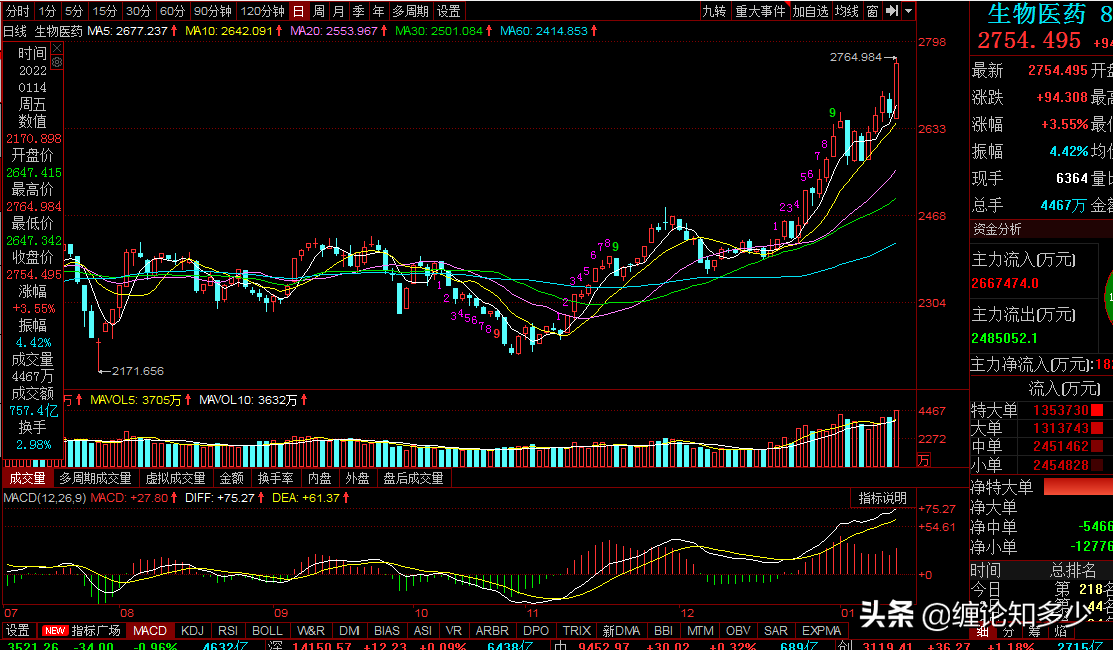Open the data panel gear settings

57,62
